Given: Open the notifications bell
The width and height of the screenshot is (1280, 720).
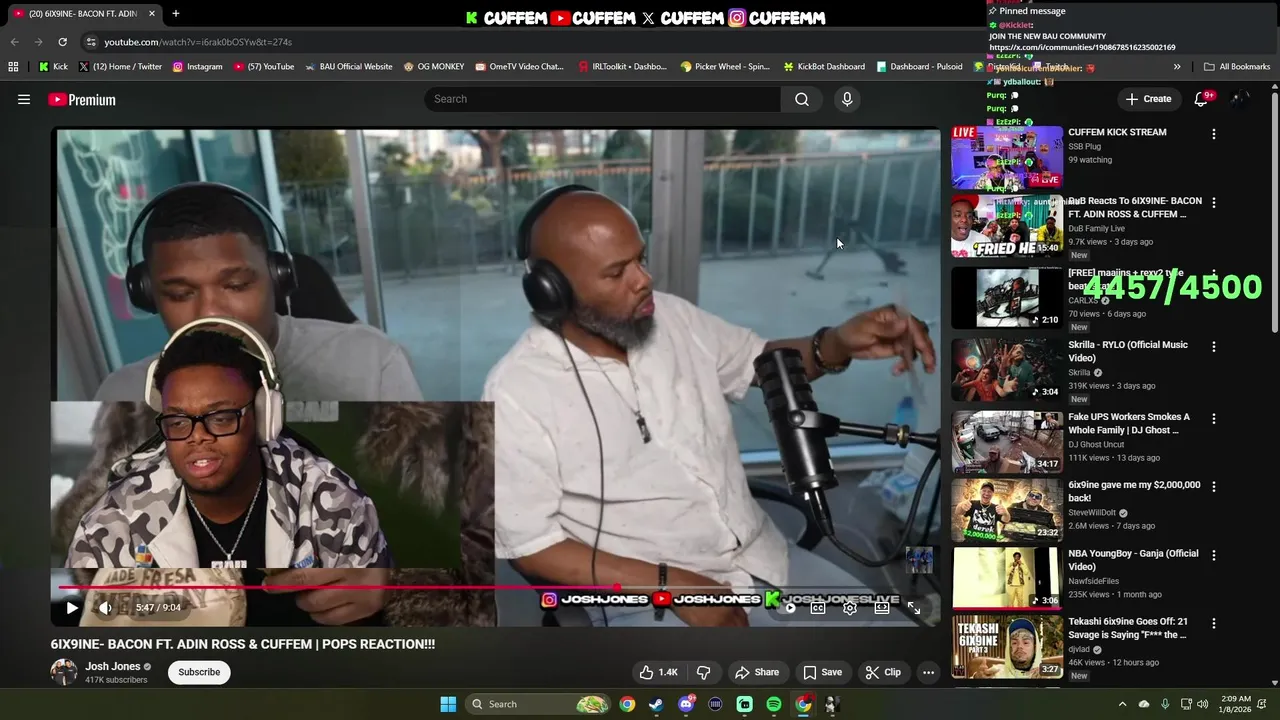Looking at the screenshot, I should coord(1201,99).
